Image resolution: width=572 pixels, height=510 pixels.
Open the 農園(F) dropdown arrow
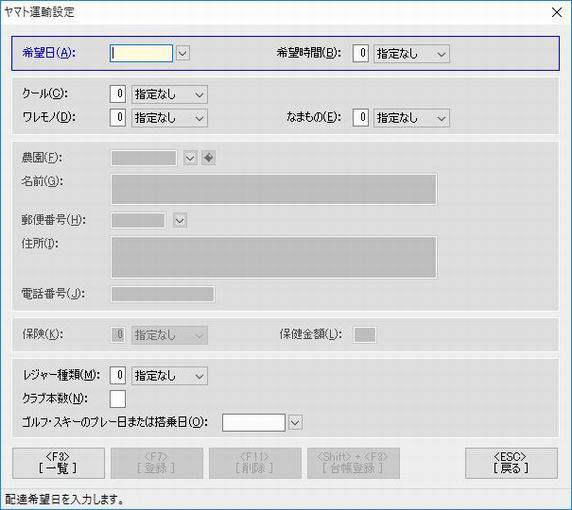coord(190,158)
